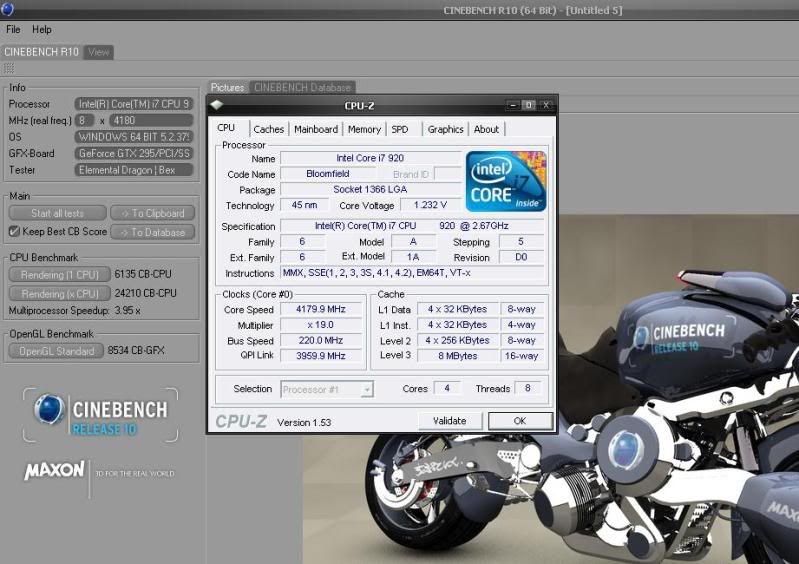The image size is (799, 564).
Task: Open the Memory tab in CPU-Z
Action: click(364, 129)
